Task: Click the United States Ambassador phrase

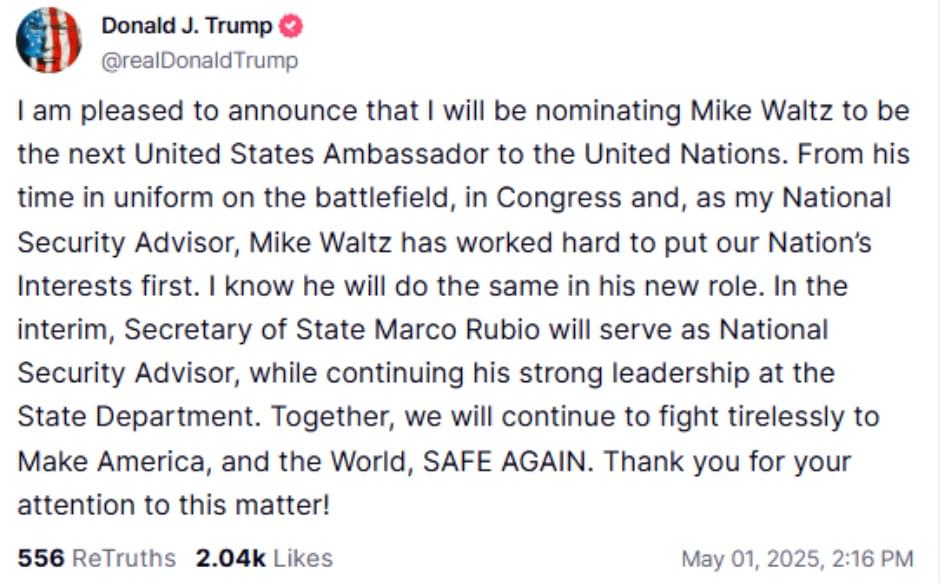Action: (311, 154)
